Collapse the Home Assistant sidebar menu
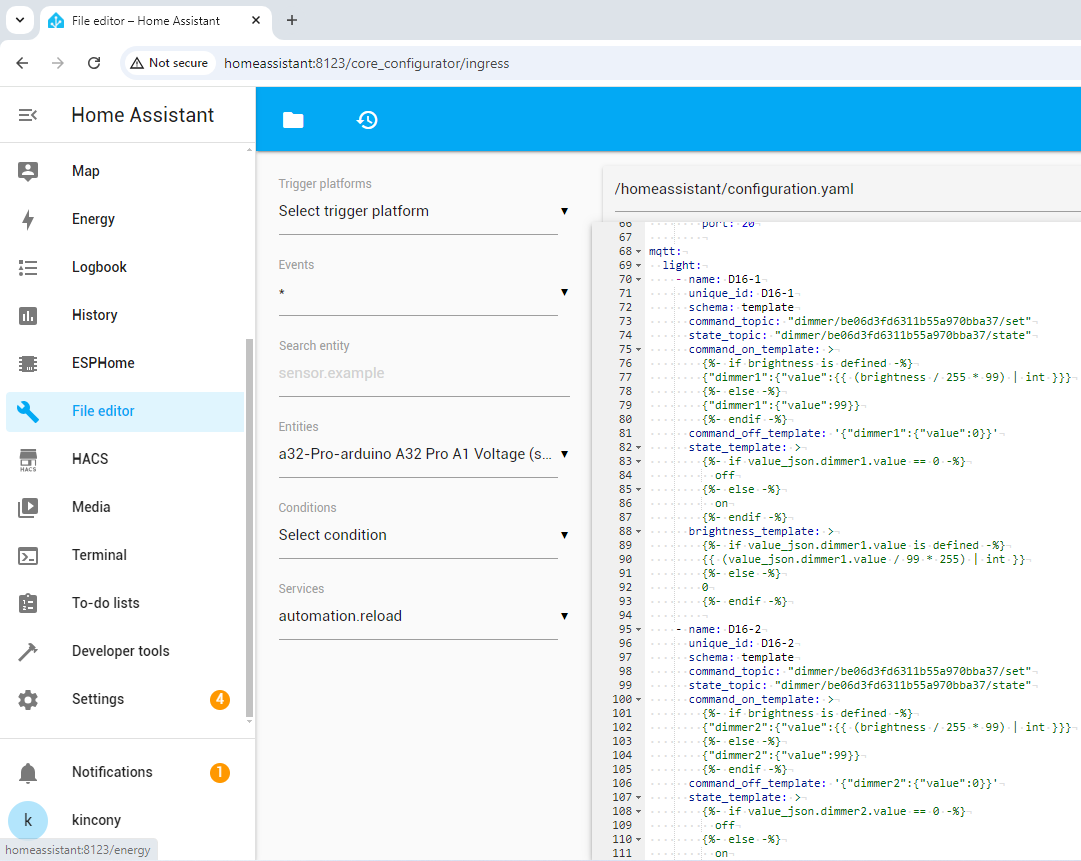Screen dimensions: 1081x861 click(x=28, y=115)
